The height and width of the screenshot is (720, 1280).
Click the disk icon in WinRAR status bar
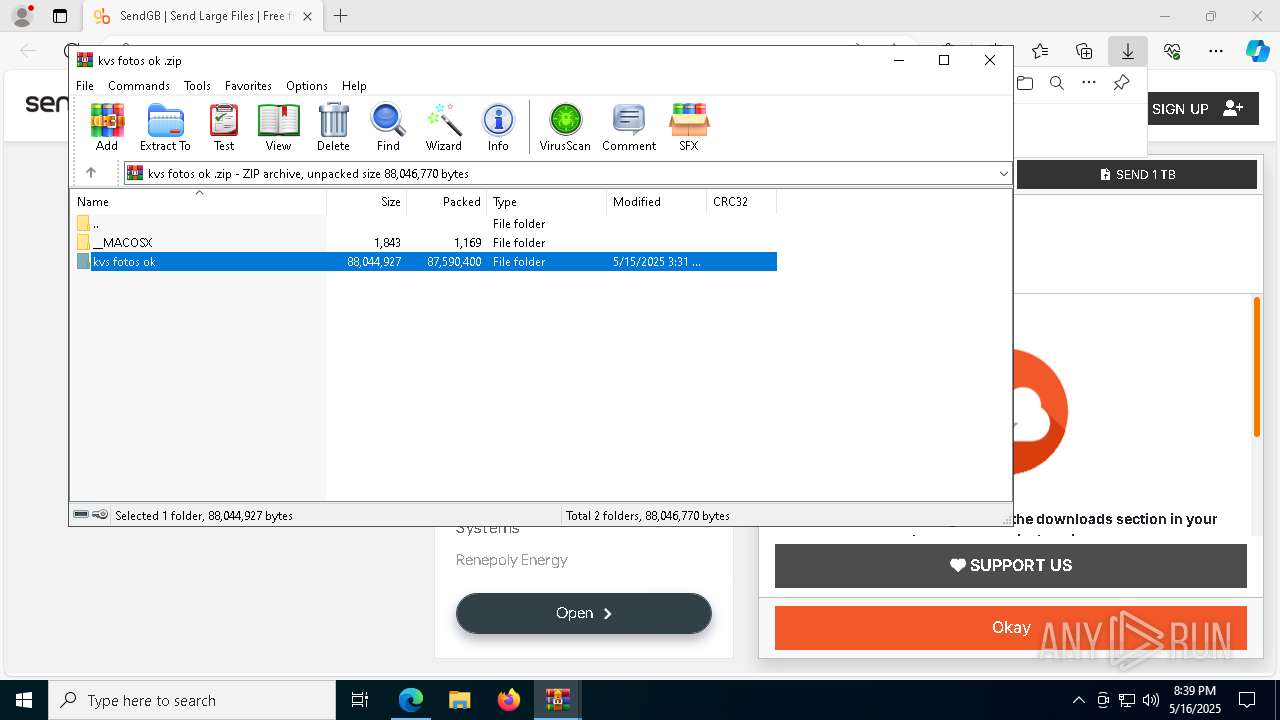[81, 515]
